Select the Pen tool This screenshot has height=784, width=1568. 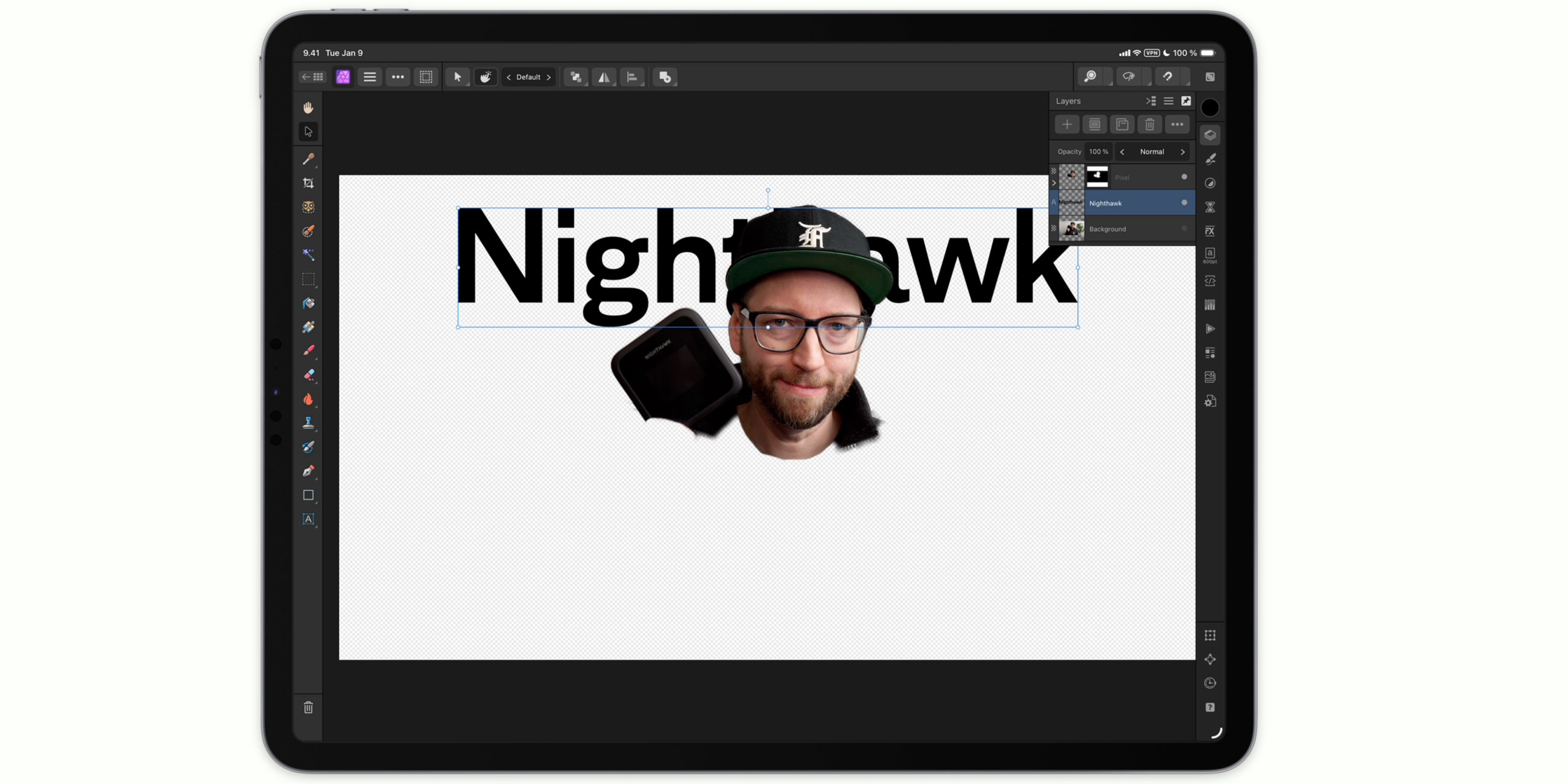tap(308, 471)
